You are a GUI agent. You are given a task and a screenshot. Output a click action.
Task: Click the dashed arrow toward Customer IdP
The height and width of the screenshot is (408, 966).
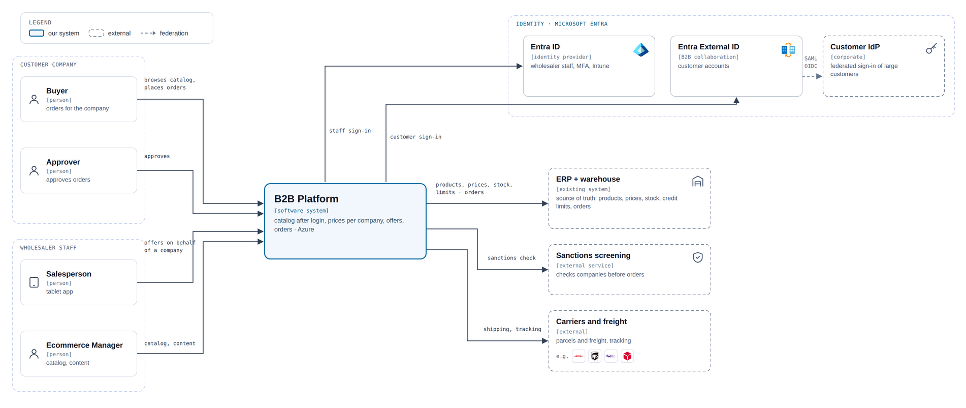[813, 76]
